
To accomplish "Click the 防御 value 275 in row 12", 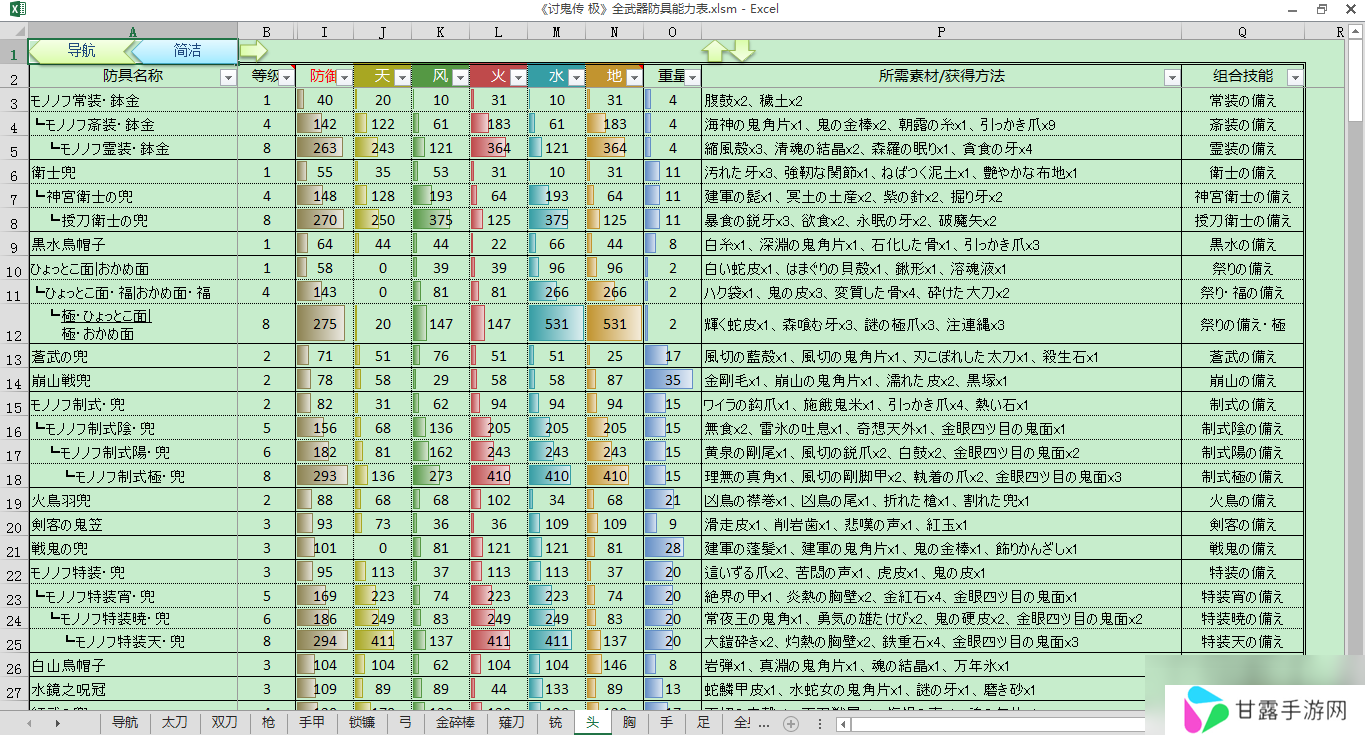I will point(325,325).
